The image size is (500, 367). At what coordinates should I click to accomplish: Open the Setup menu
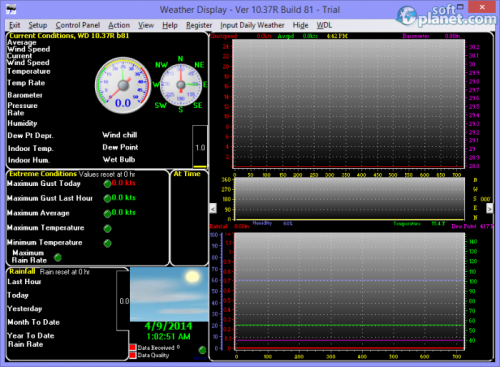click(38, 25)
